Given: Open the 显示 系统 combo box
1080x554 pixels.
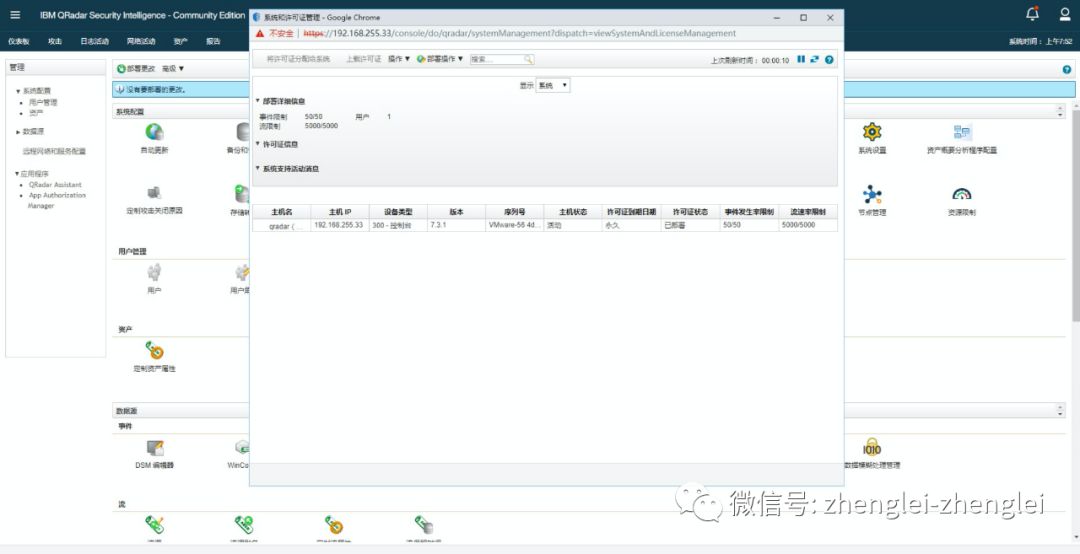Looking at the screenshot, I should [553, 85].
